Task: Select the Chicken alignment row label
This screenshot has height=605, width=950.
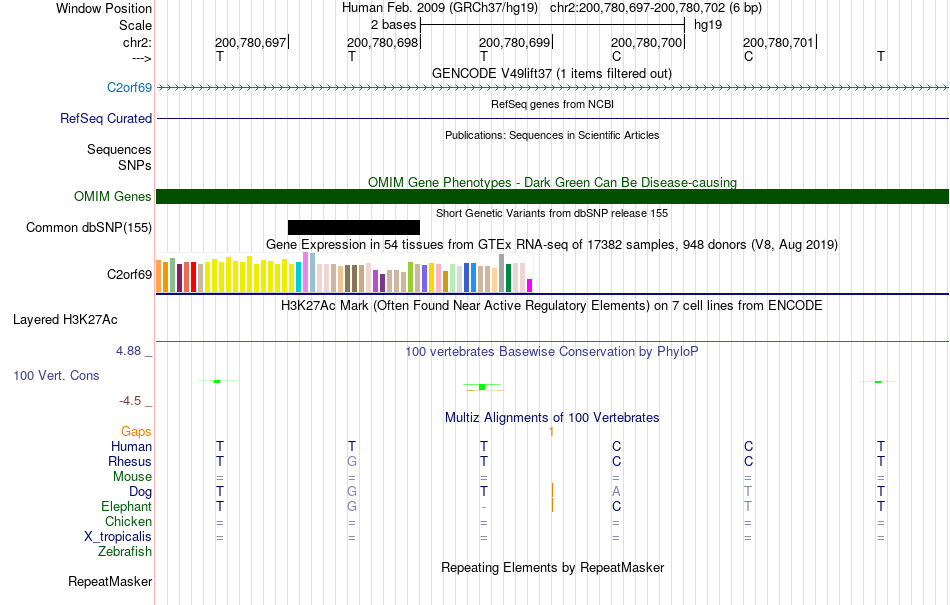Action: pyautogui.click(x=128, y=521)
